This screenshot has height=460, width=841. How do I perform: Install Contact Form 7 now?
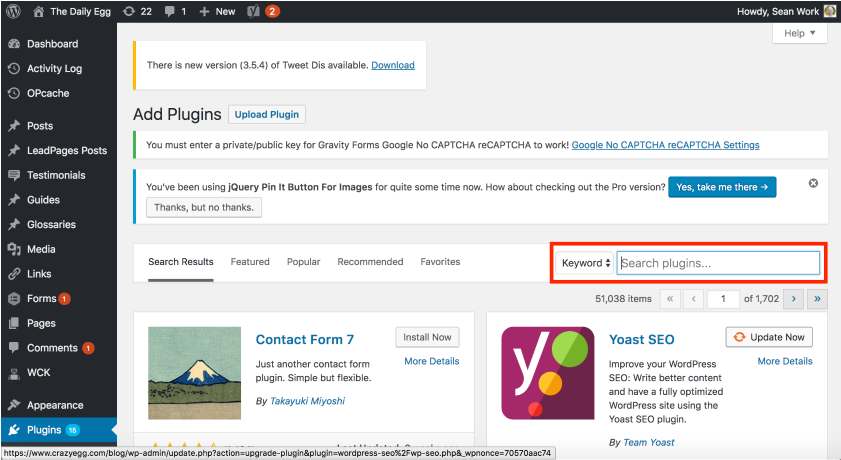click(x=427, y=337)
